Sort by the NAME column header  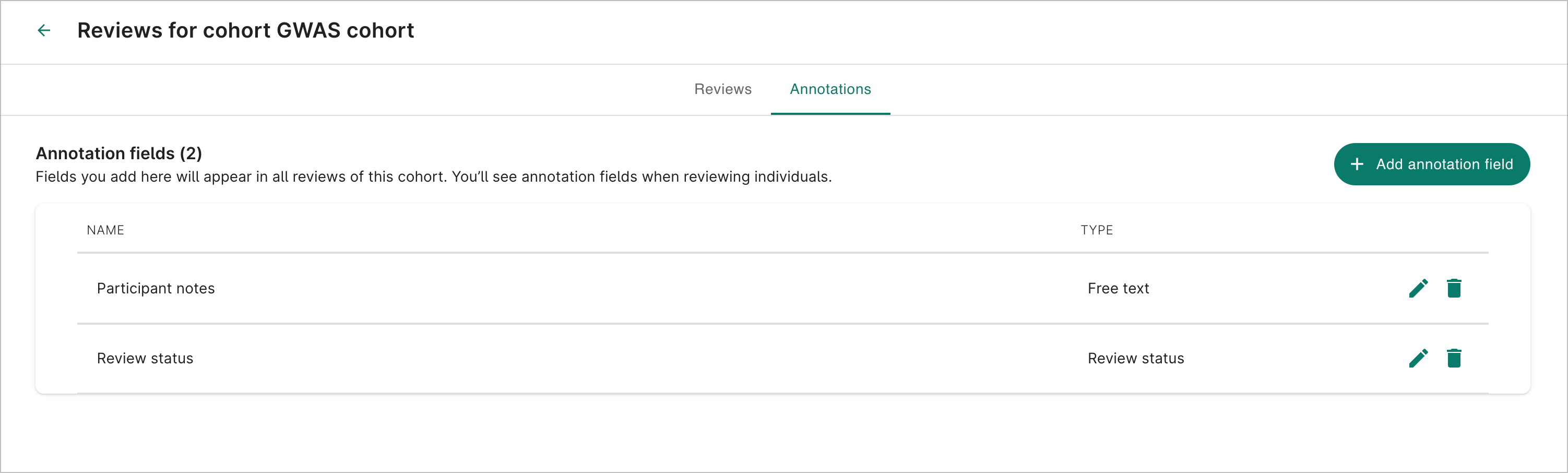tap(105, 230)
